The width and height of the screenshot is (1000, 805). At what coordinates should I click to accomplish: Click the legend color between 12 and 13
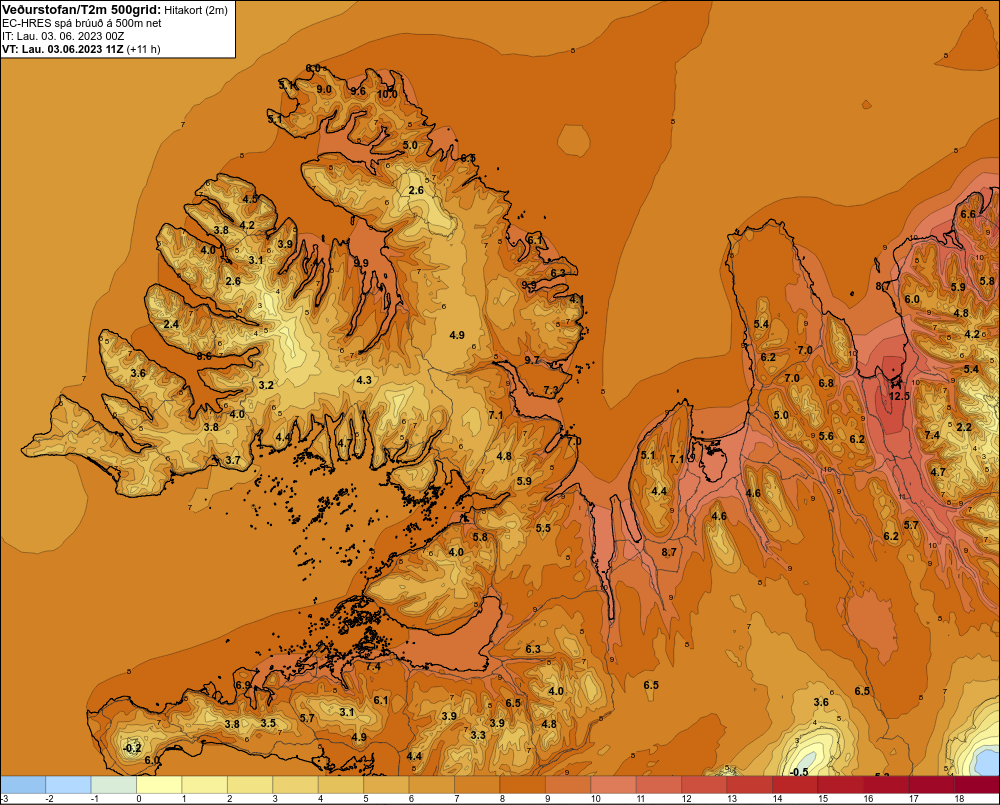(x=704, y=784)
